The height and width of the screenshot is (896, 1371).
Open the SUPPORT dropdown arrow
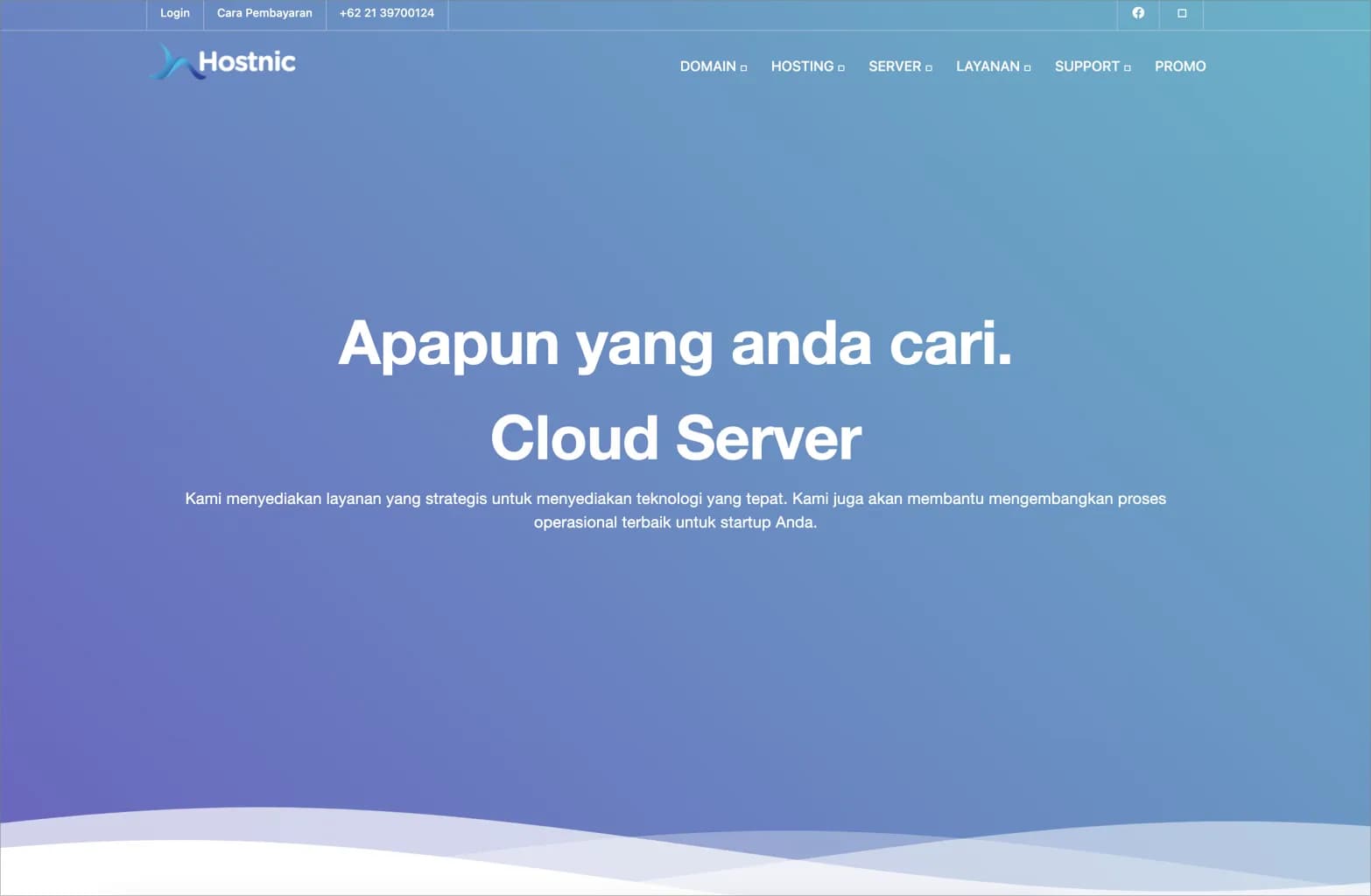[1127, 66]
